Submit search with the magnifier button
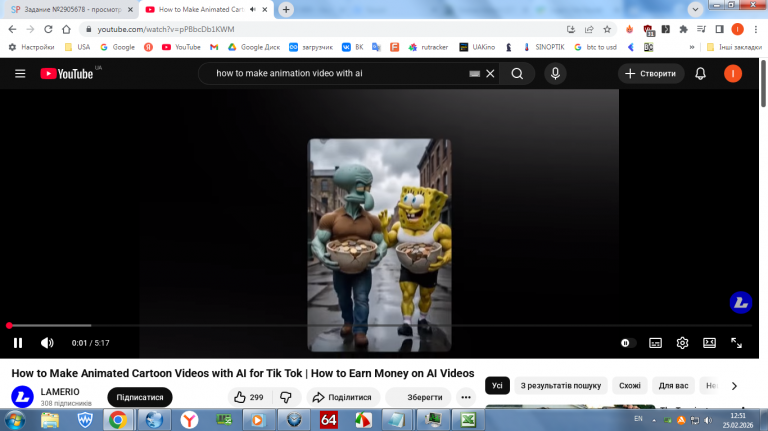Image resolution: width=768 pixels, height=431 pixels. [517, 73]
